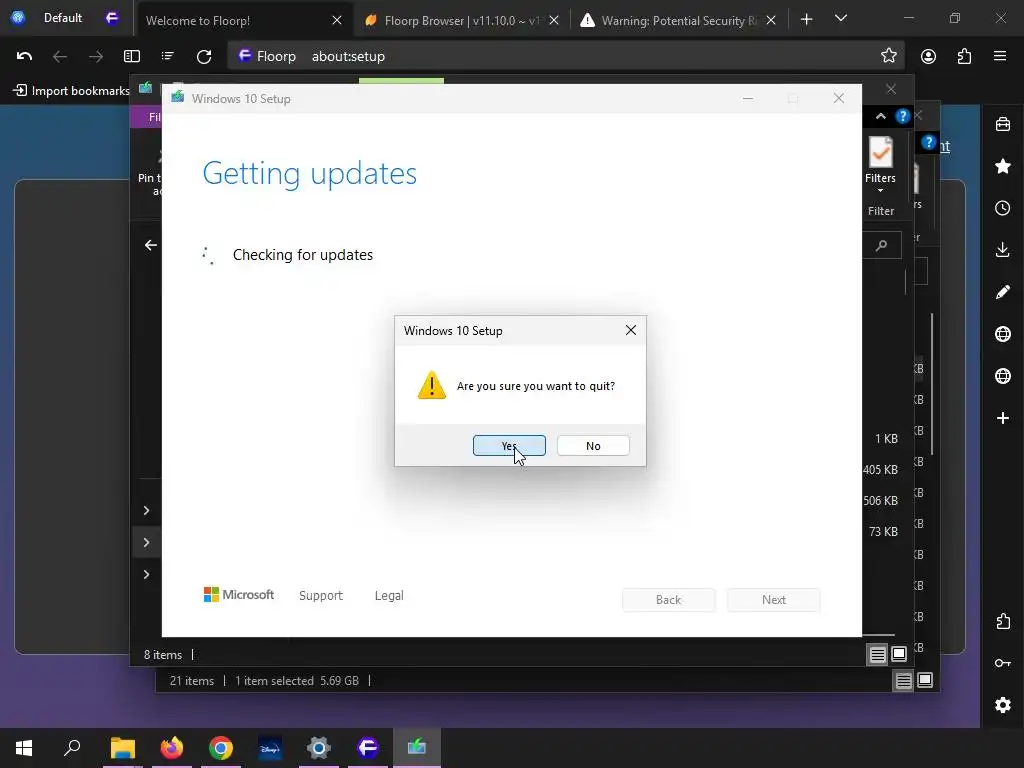Image resolution: width=1024 pixels, height=768 pixels.
Task: Open Floorp from the taskbar
Action: (368, 748)
